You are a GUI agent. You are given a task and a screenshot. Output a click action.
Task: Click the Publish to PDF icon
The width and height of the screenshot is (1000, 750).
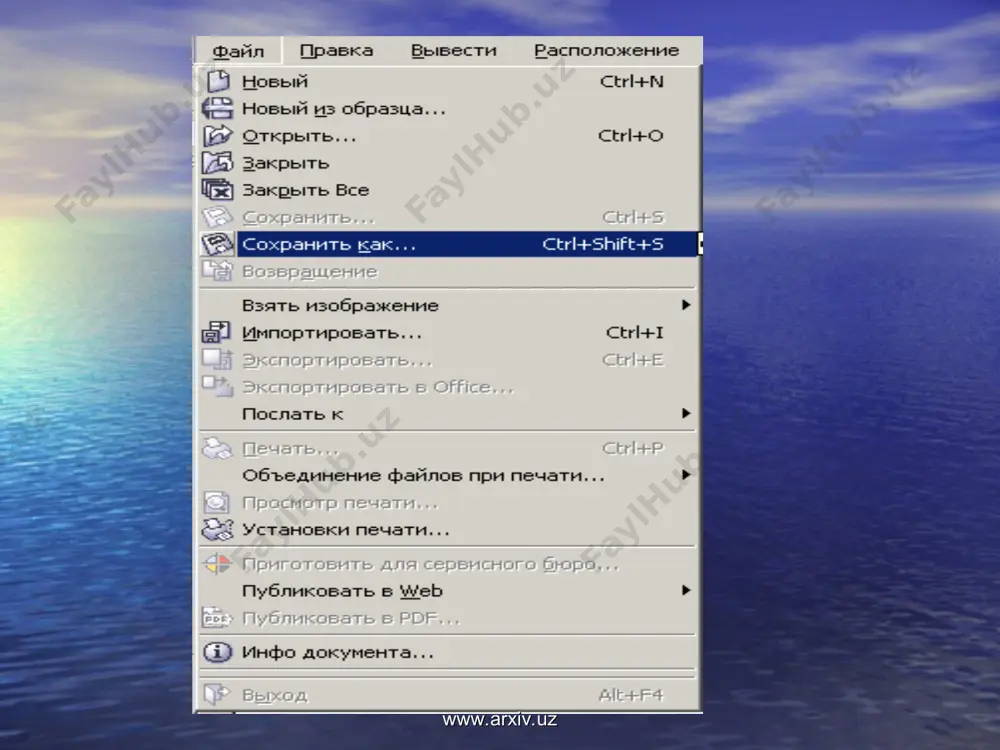coord(217,618)
